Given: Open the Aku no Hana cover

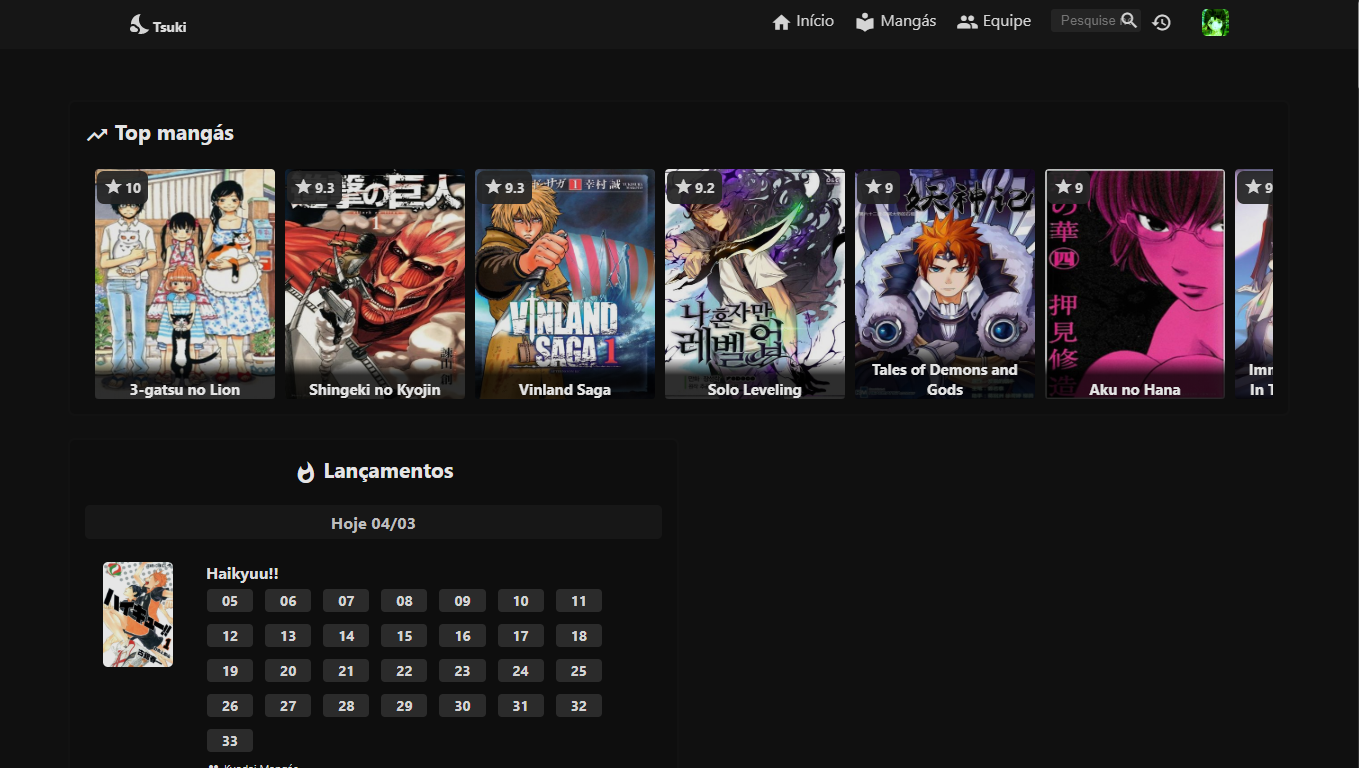Looking at the screenshot, I should [1135, 284].
